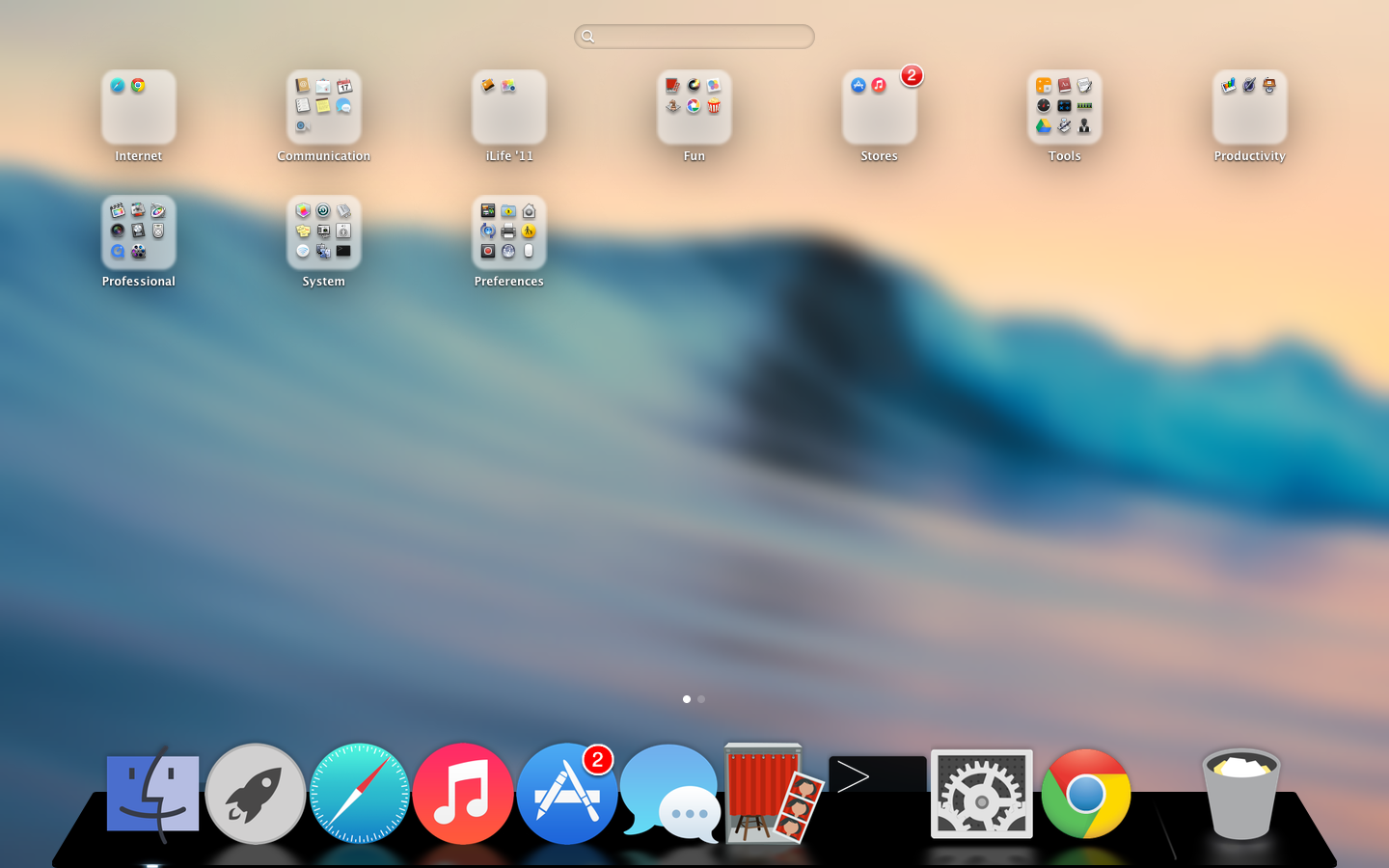This screenshot has width=1389, height=868.
Task: Open System Preferences gear in Dock
Action: 982,794
